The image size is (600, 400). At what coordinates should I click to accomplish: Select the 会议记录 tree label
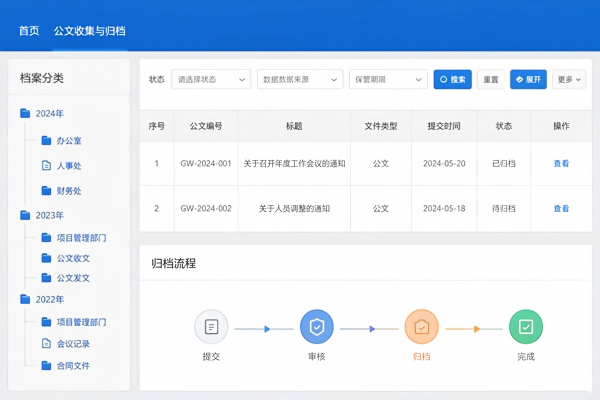(73, 344)
